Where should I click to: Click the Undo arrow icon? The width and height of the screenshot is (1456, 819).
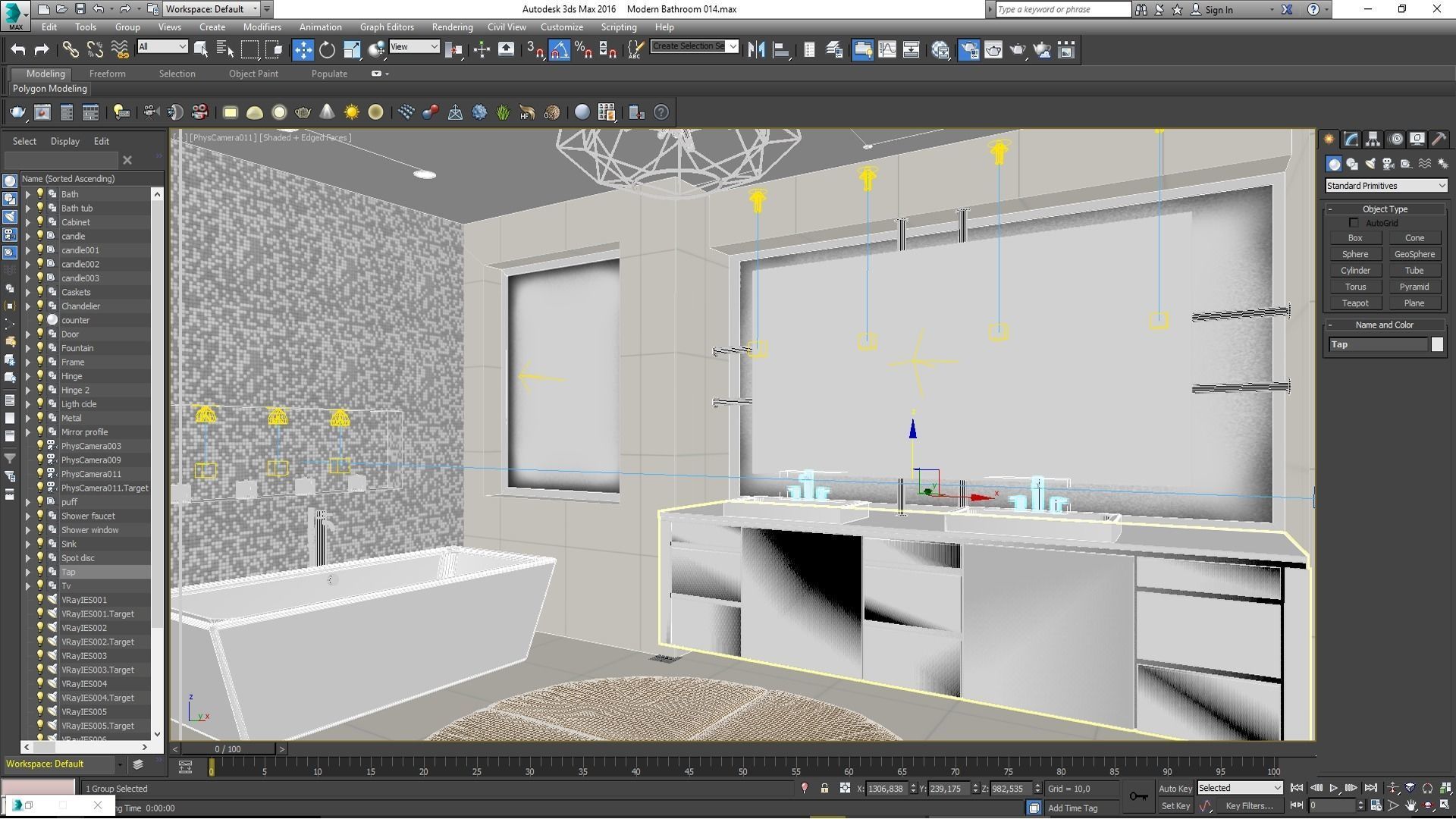(x=17, y=50)
